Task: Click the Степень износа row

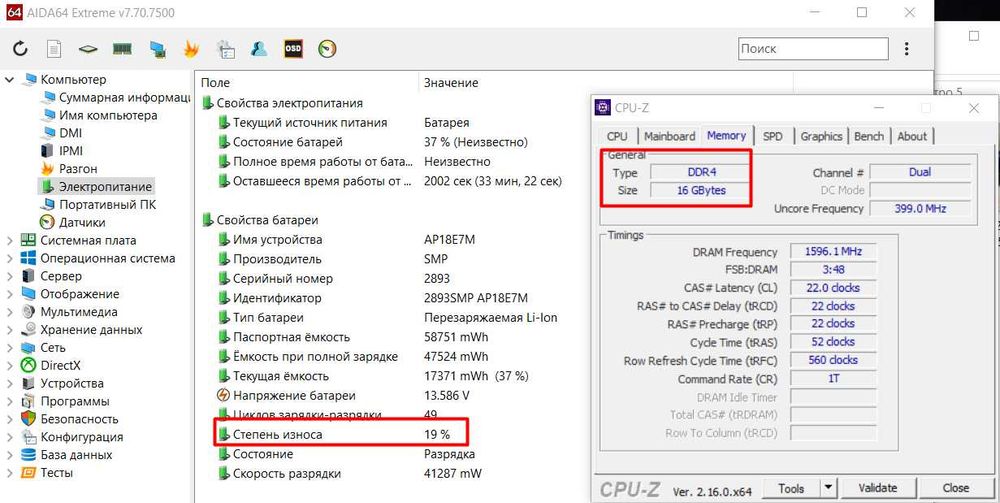Action: click(x=342, y=434)
